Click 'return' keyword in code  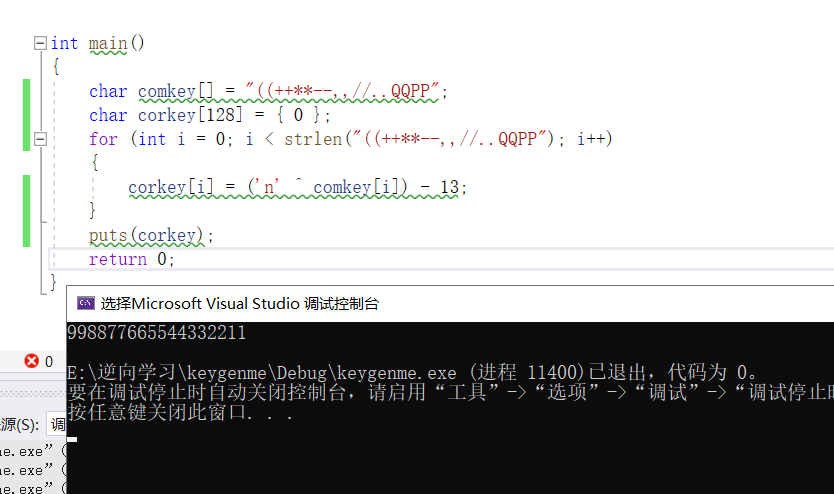click(118, 259)
